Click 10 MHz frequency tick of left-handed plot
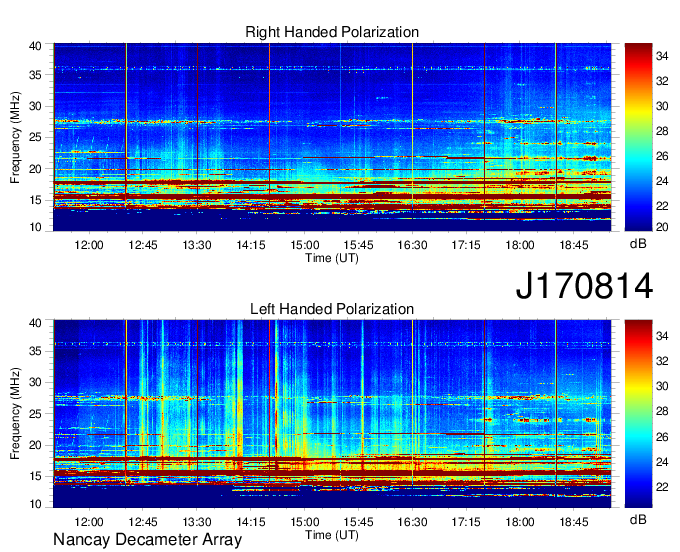 35,504
